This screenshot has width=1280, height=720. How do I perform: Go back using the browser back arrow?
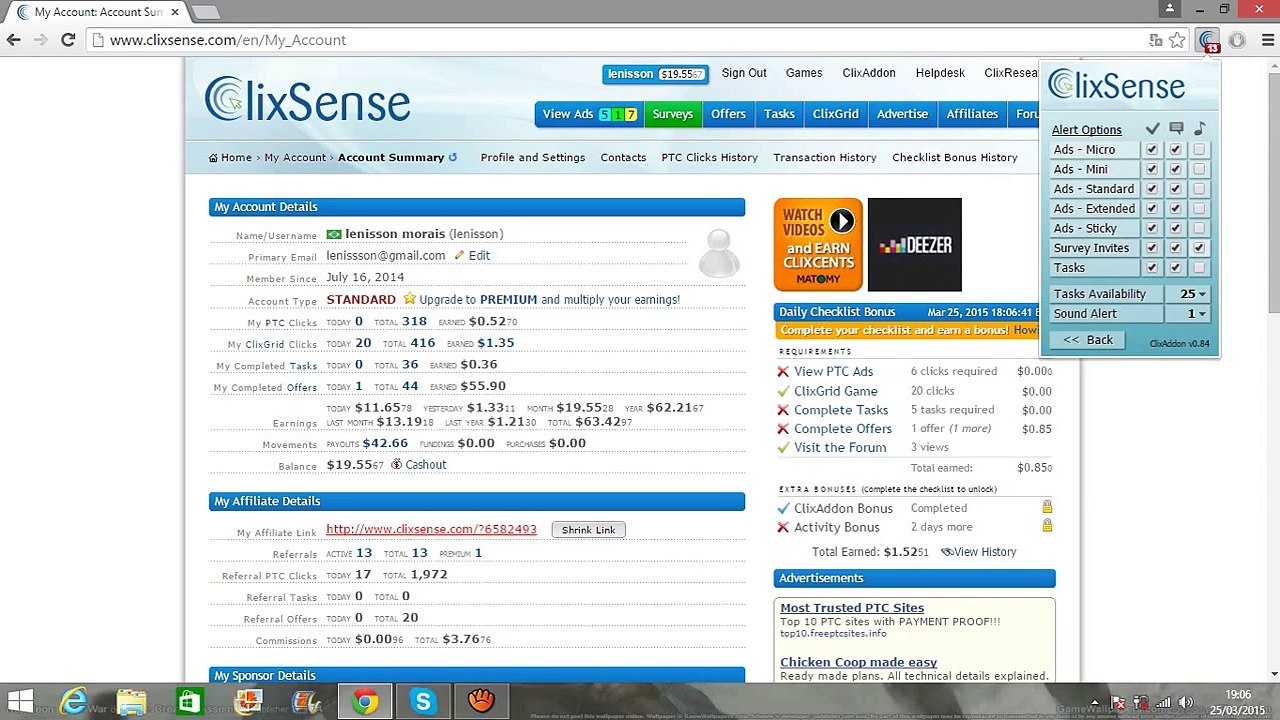pos(13,40)
